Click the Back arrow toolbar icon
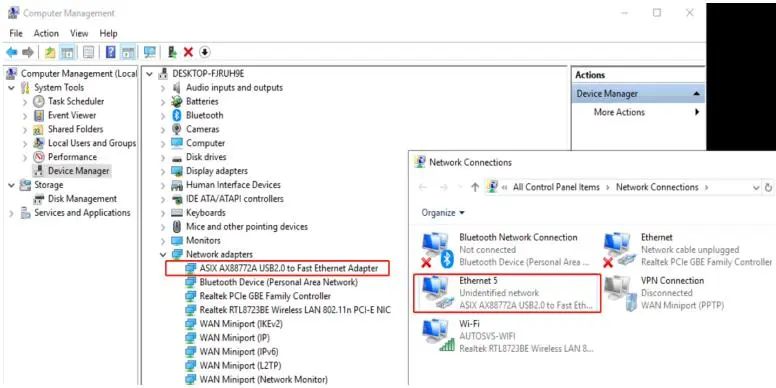This screenshot has height=388, width=776. click(11, 52)
